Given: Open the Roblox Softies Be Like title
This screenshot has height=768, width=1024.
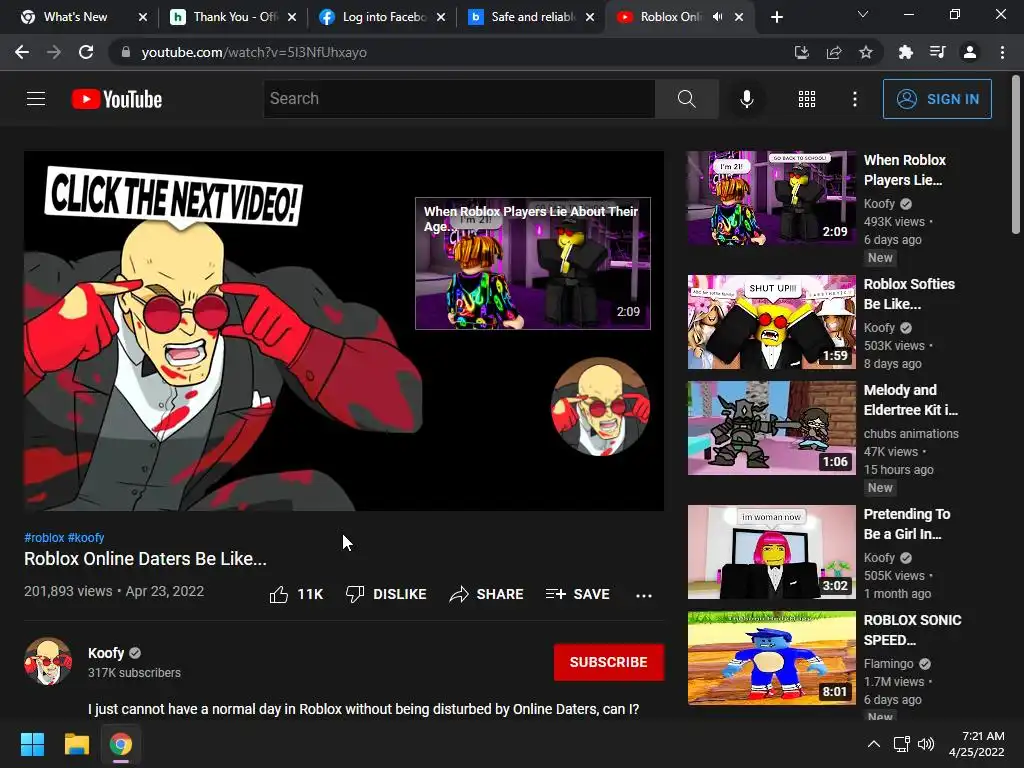Looking at the screenshot, I should coord(909,294).
